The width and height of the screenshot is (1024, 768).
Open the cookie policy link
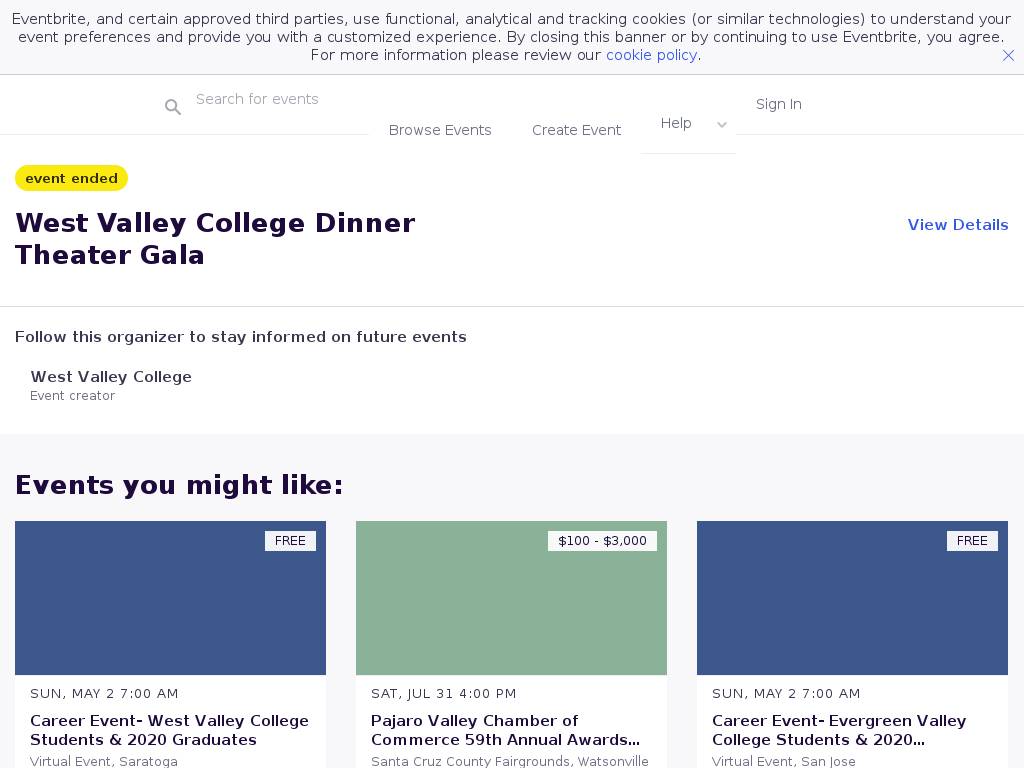651,55
